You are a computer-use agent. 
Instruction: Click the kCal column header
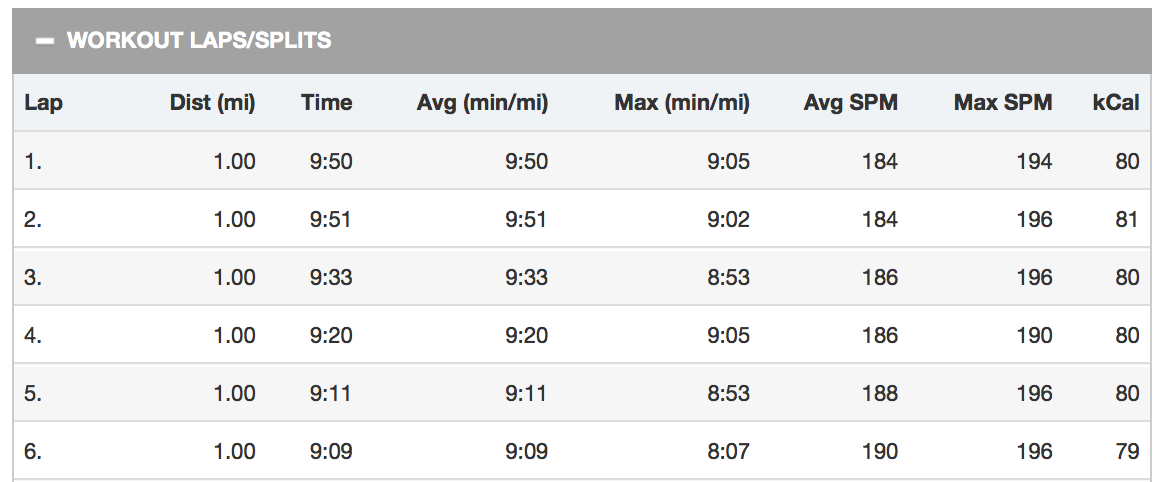[1115, 103]
